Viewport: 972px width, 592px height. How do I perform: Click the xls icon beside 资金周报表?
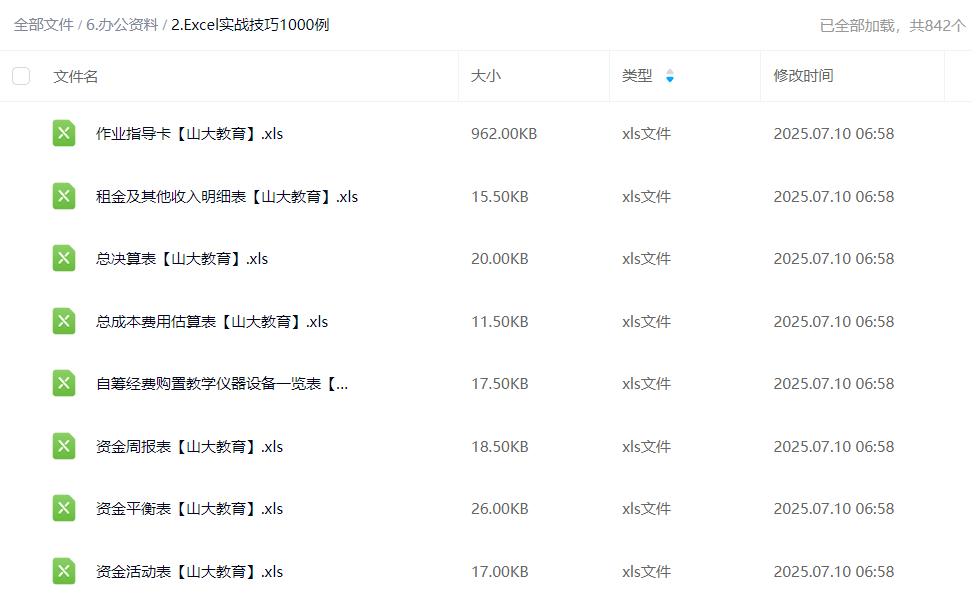(64, 446)
